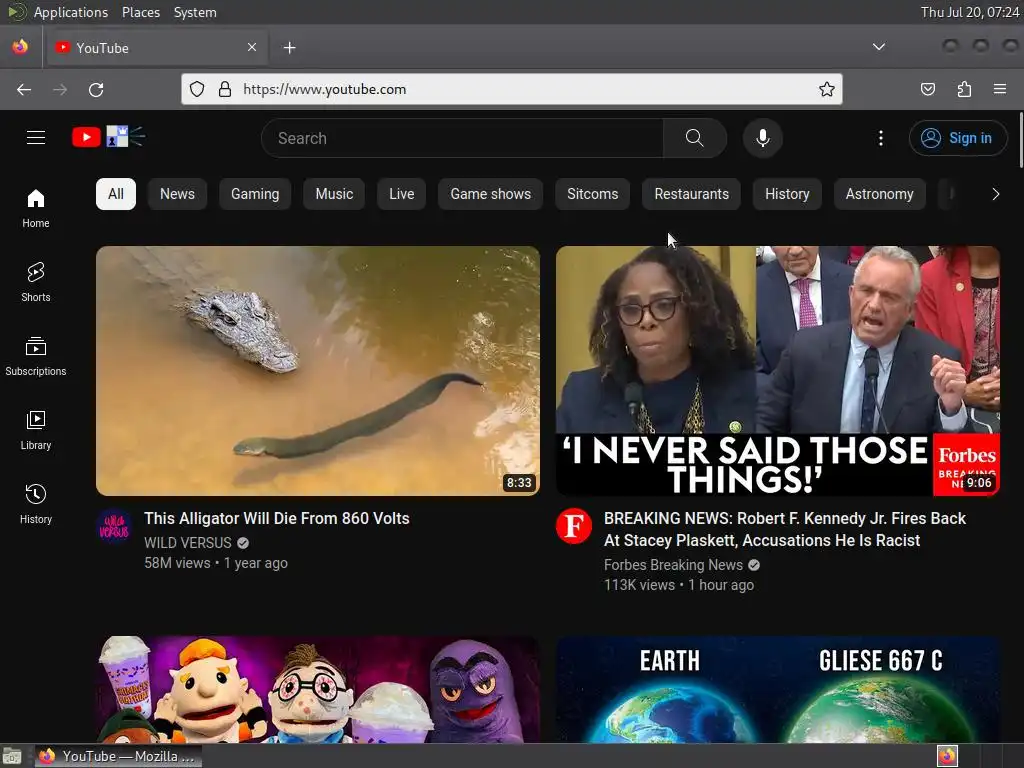Image resolution: width=1024 pixels, height=768 pixels.
Task: Open the Firefox extensions puzzle icon
Action: 964,89
